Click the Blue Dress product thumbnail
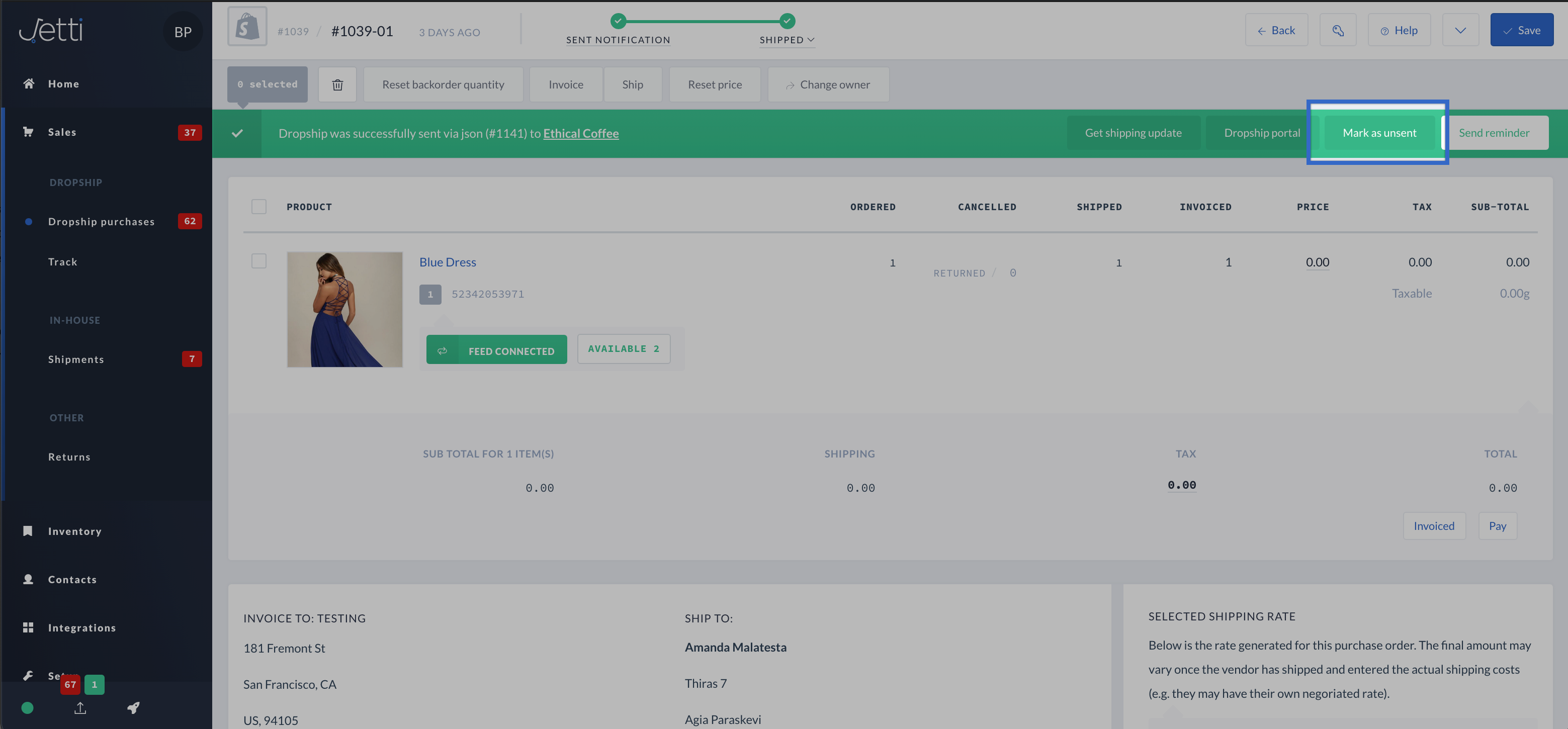The height and width of the screenshot is (729, 1568). point(344,309)
